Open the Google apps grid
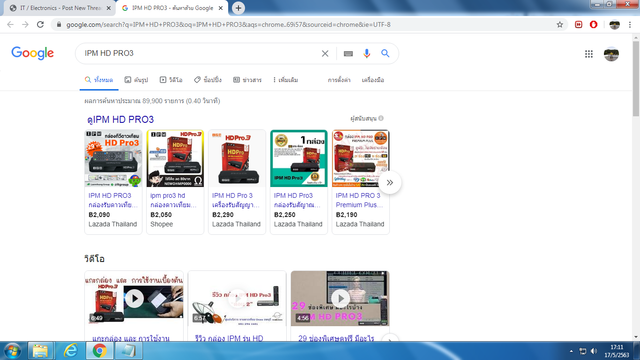This screenshot has height=360, width=640. pyautogui.click(x=589, y=54)
